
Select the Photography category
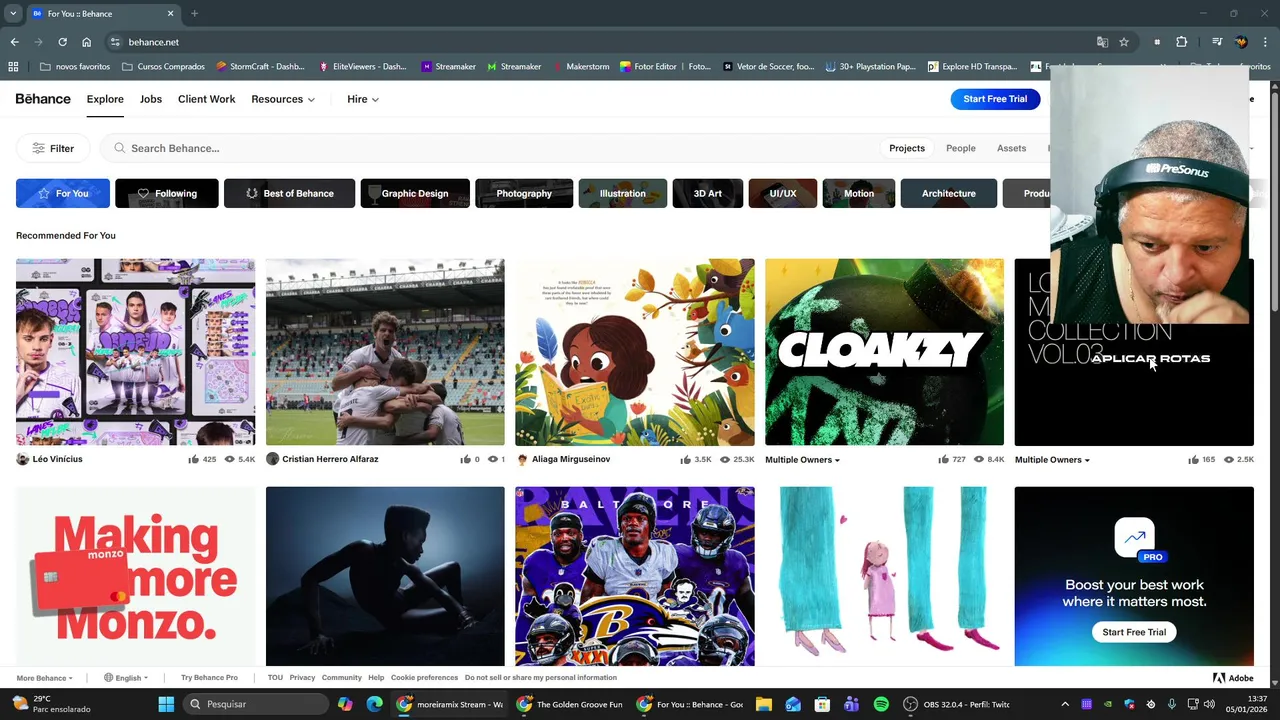524,193
